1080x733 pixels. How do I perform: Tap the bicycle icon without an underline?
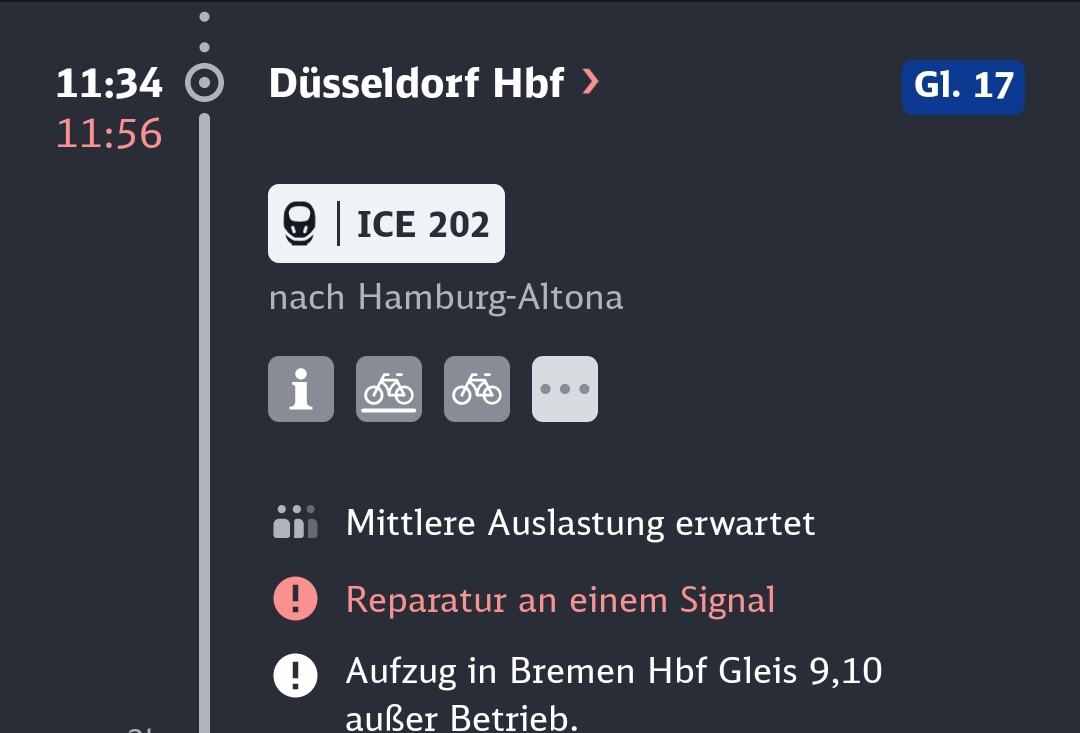[477, 389]
